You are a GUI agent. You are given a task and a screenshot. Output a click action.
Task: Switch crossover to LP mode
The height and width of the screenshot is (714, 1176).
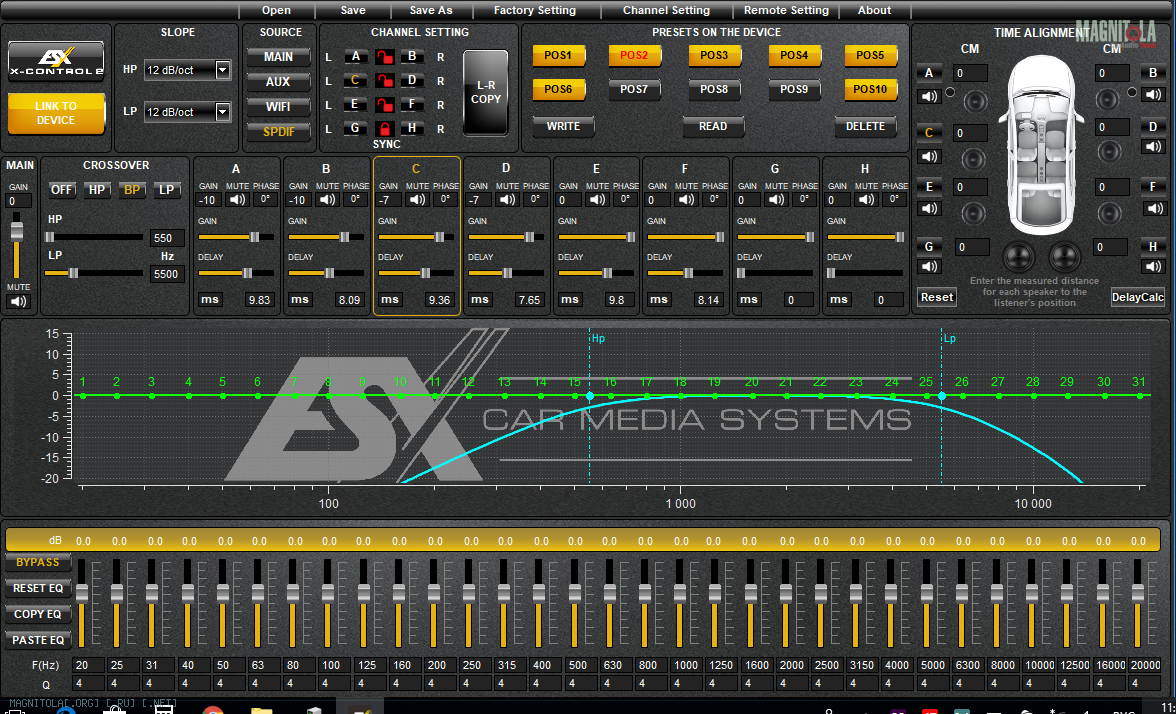[x=167, y=190]
